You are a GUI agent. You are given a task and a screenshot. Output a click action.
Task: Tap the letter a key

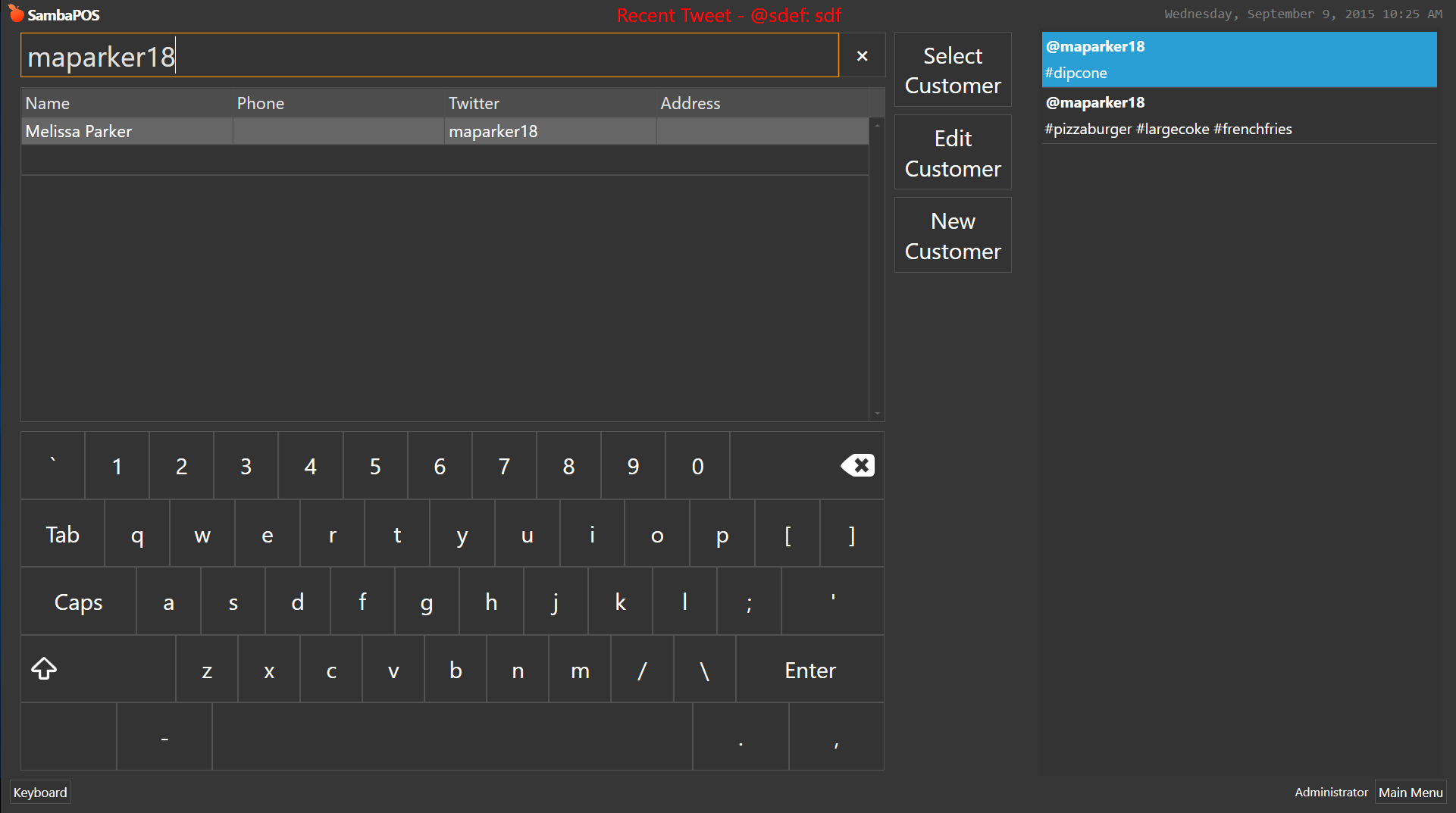point(168,602)
